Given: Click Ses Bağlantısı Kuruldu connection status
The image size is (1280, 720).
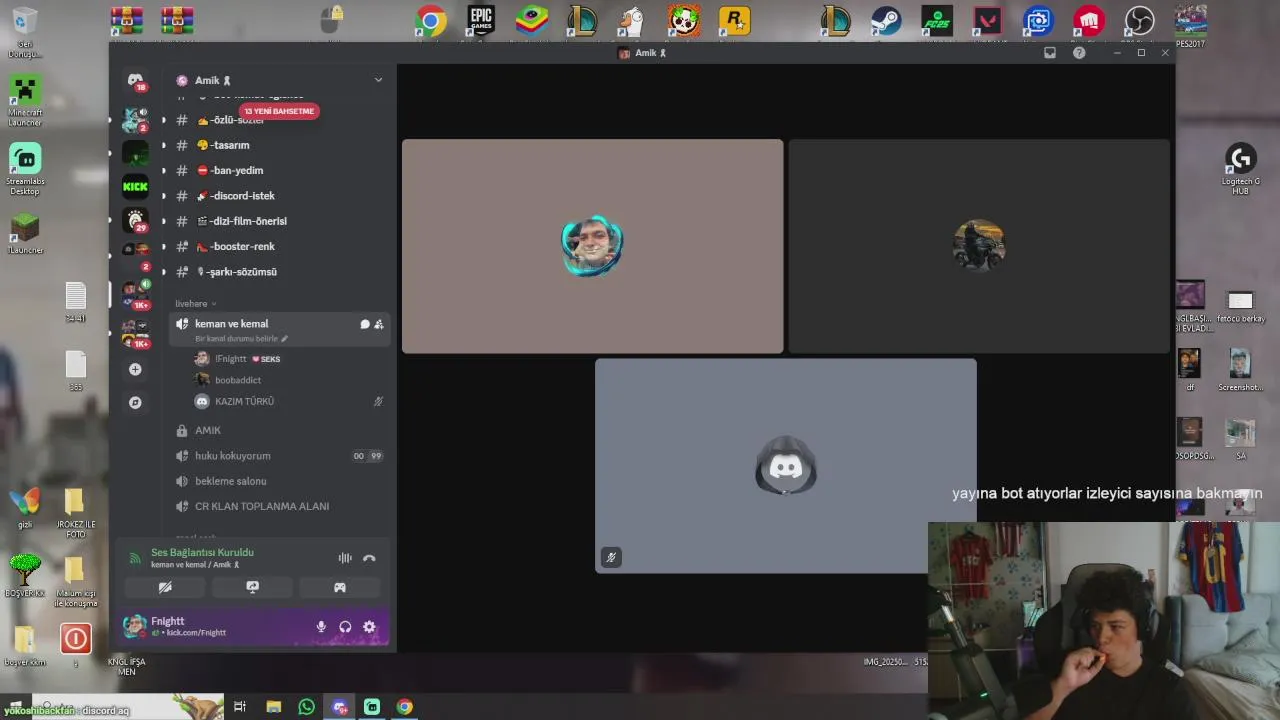Looking at the screenshot, I should pyautogui.click(x=202, y=552).
